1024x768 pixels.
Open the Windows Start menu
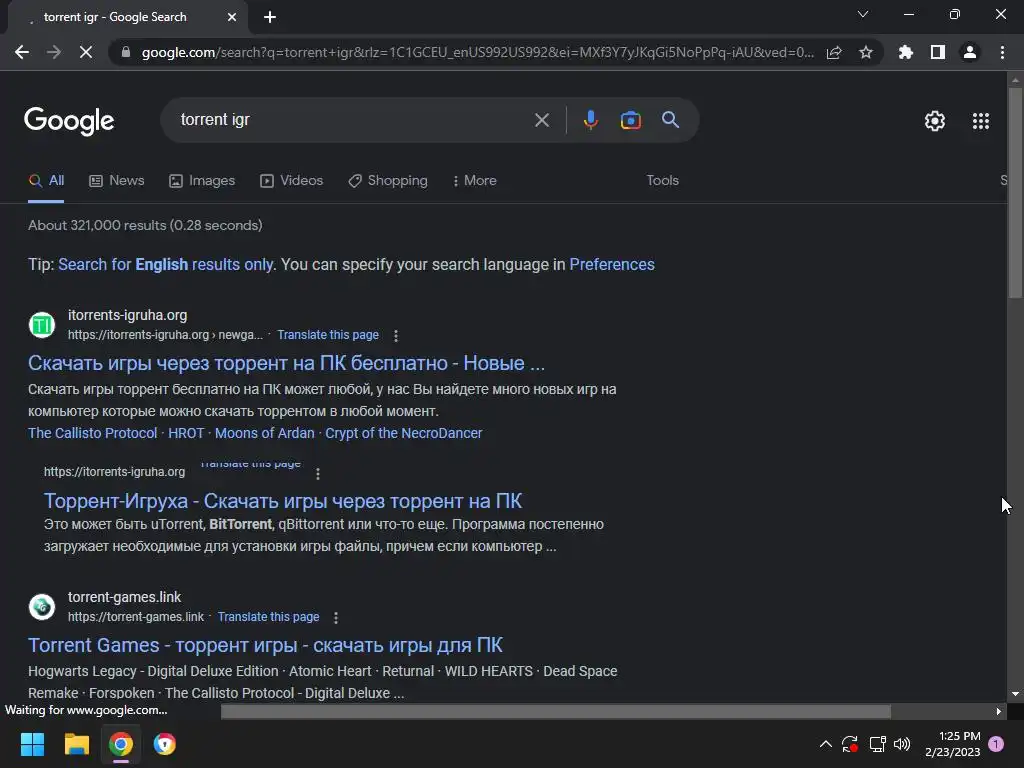32,744
